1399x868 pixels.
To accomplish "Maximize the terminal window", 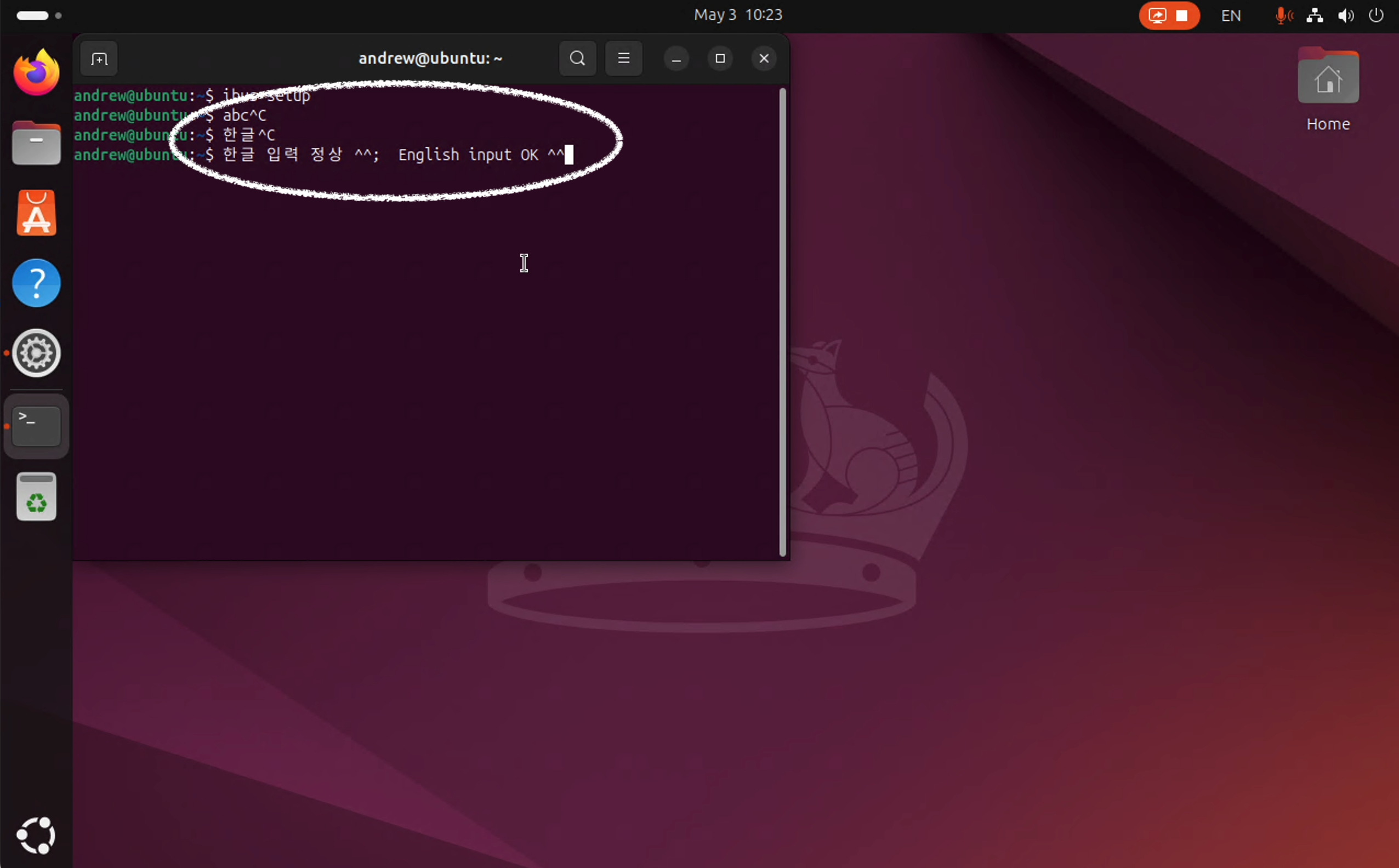I will coord(720,59).
